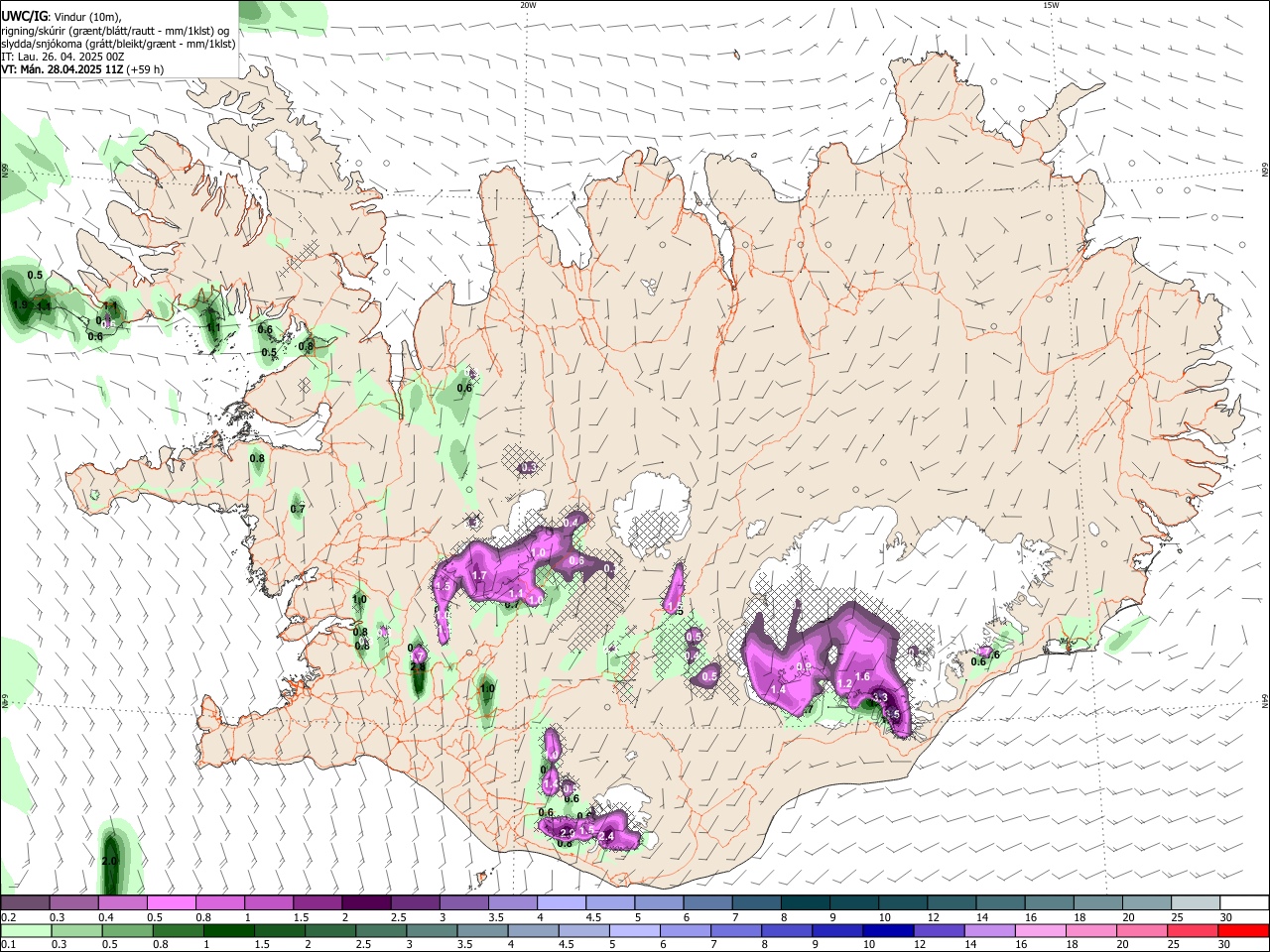This screenshot has height=952, width=1270.
Task: Click the dark teal swatch between snow-scale 8 and 9
Action: (806, 903)
